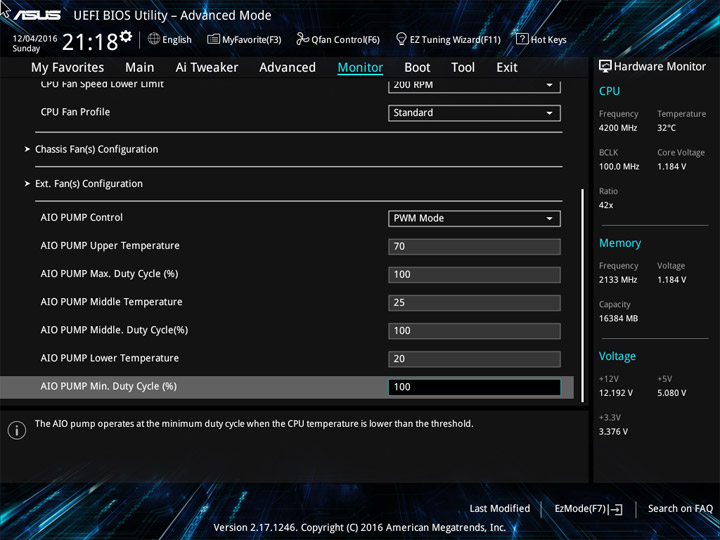Viewport: 720px width, 540px height.
Task: Click the AIO PUMP Upper Temperature field
Action: [x=474, y=247]
